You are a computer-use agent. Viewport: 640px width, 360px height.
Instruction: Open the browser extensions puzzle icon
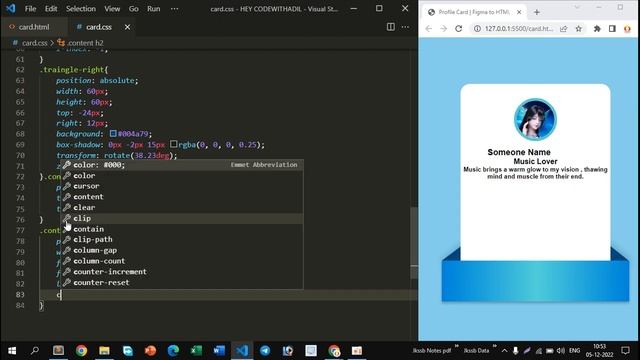(x=597, y=29)
